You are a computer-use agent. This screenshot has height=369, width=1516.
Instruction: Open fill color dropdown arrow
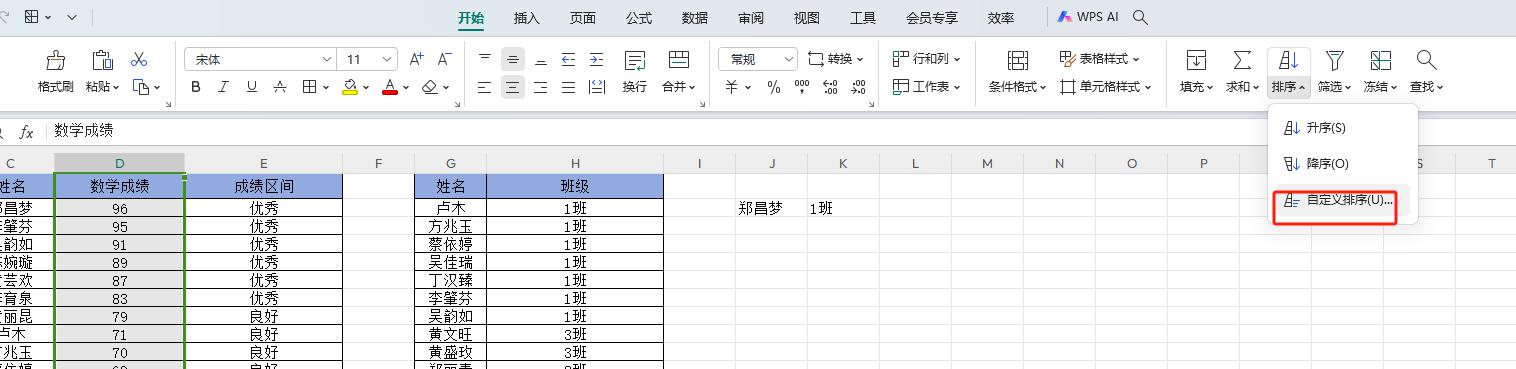366,88
